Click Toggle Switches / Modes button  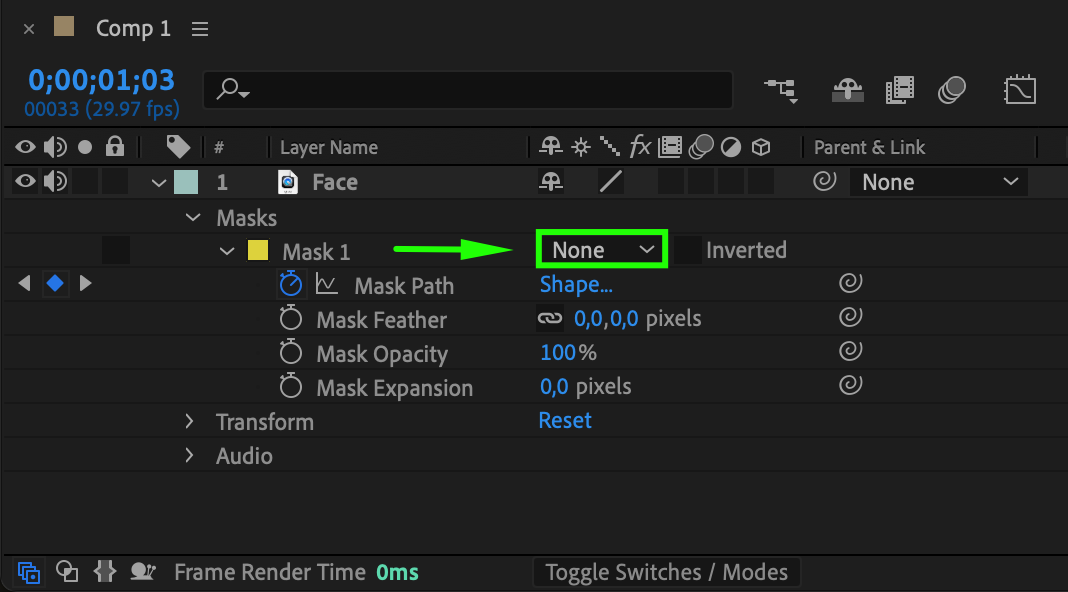coord(666,572)
